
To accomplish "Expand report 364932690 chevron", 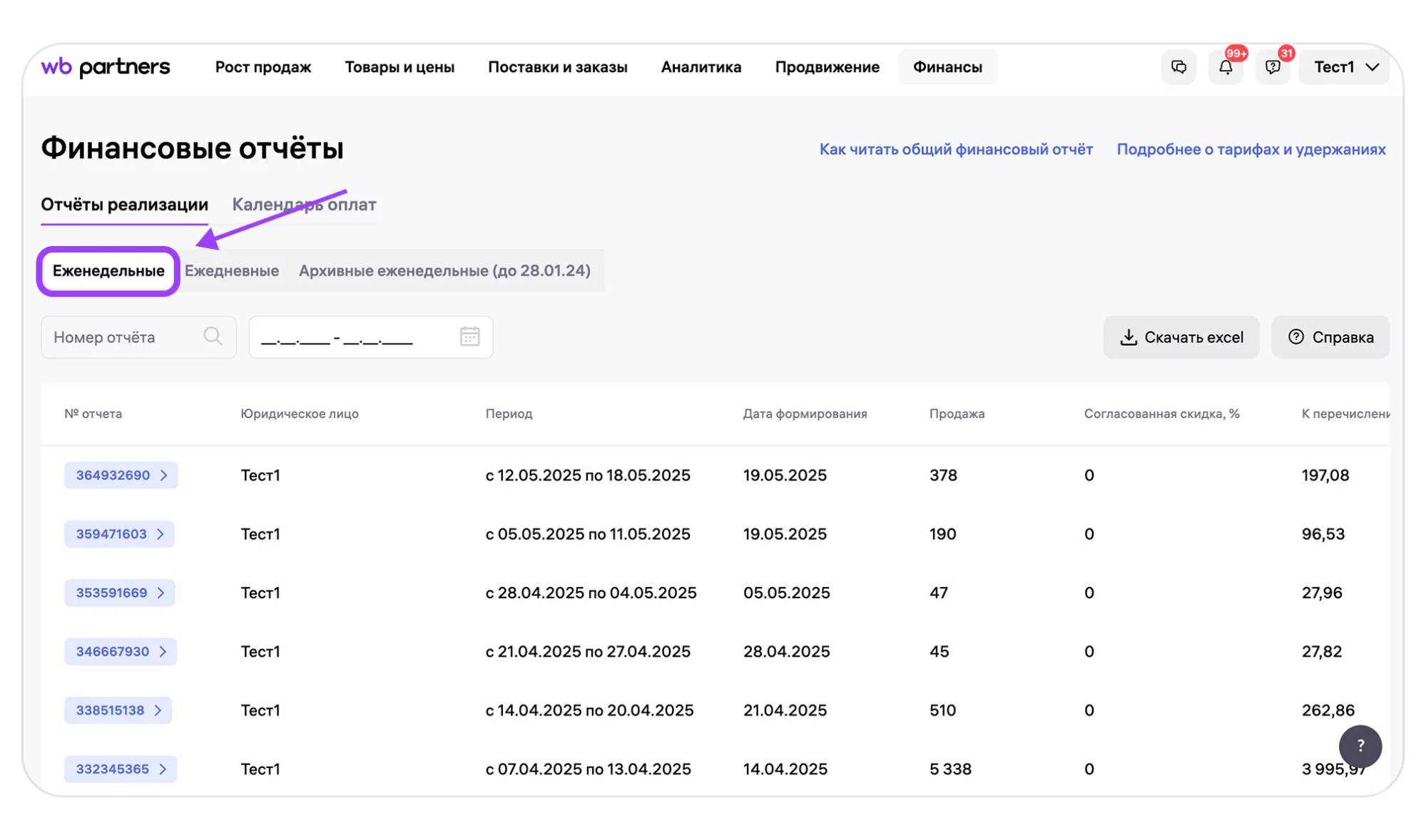I will (164, 475).
